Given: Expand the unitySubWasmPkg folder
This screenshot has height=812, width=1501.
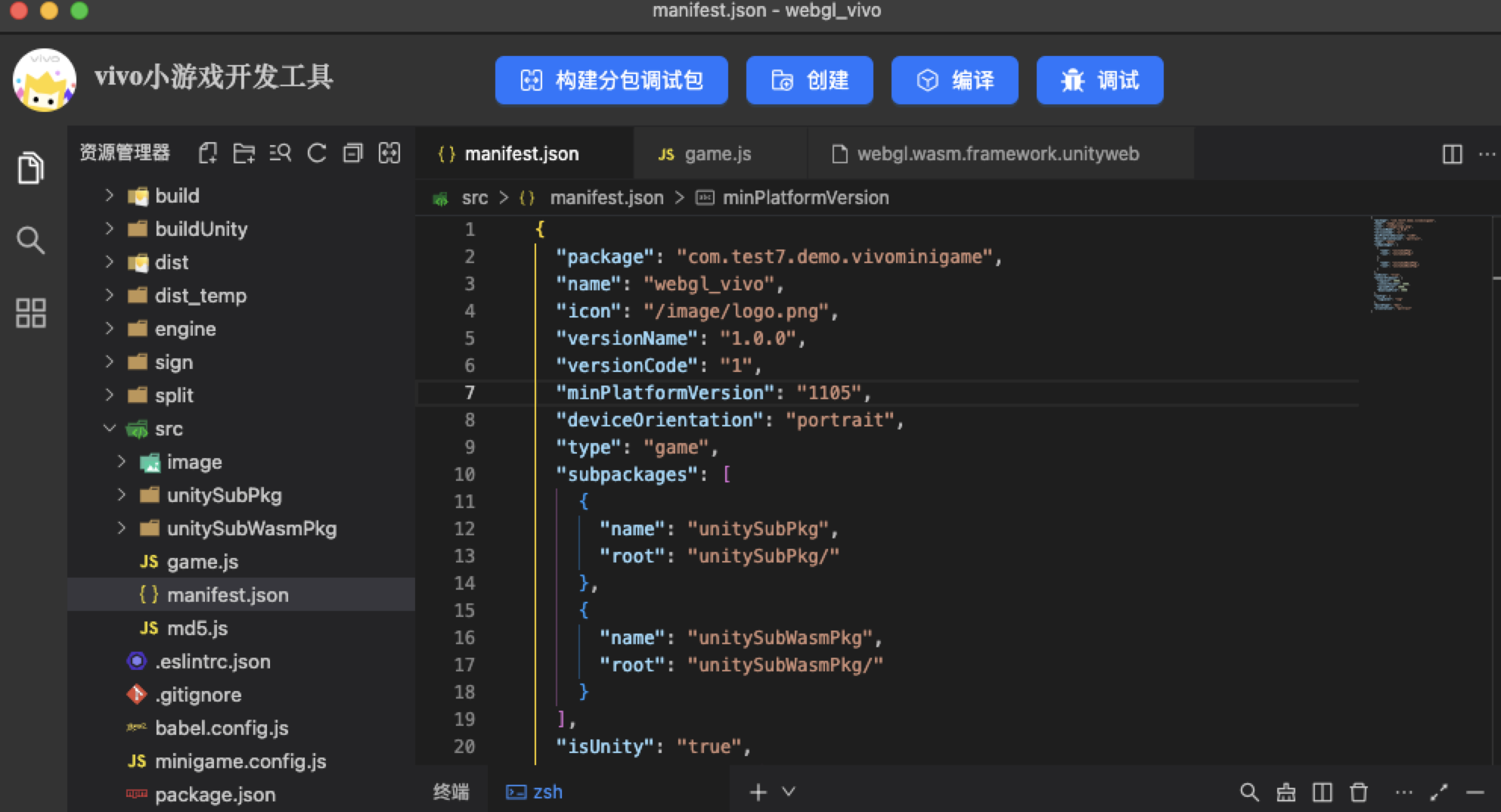Looking at the screenshot, I should tap(241, 528).
